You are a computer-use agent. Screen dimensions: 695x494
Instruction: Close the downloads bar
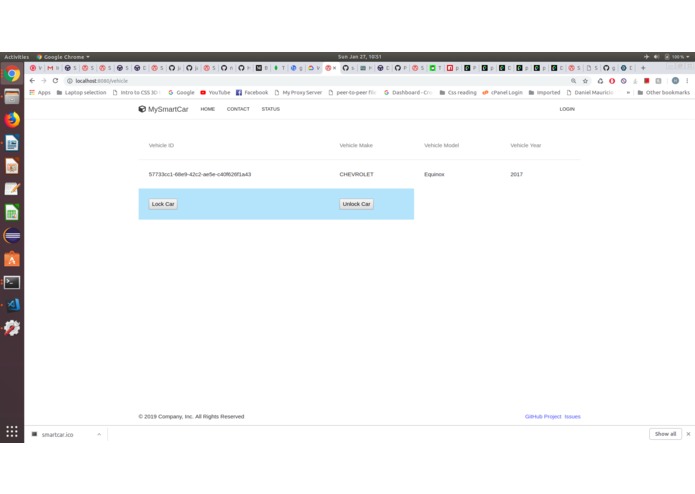click(688, 434)
